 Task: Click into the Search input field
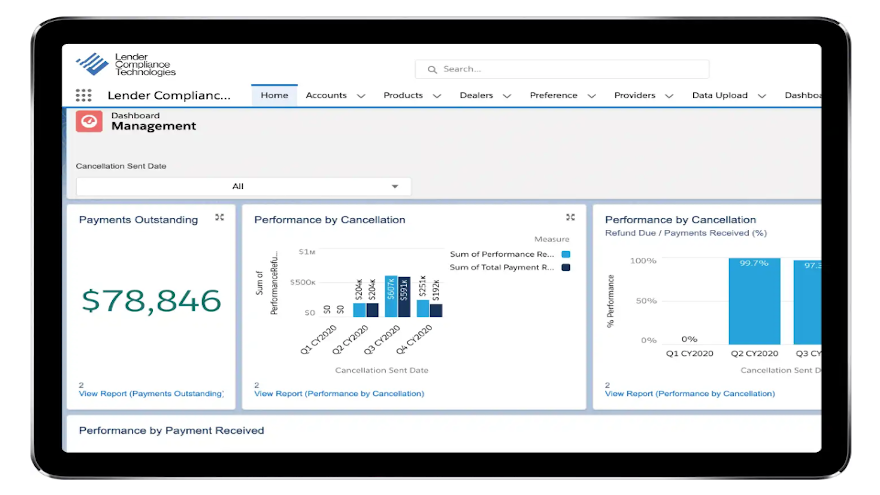570,70
